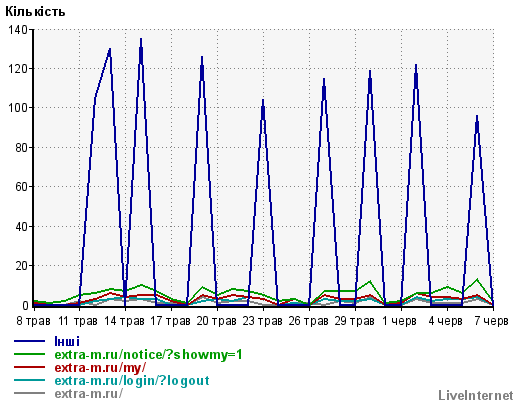Click the 8 трав date label
Screen dimensions: 520x405
pyautogui.click(x=33, y=321)
